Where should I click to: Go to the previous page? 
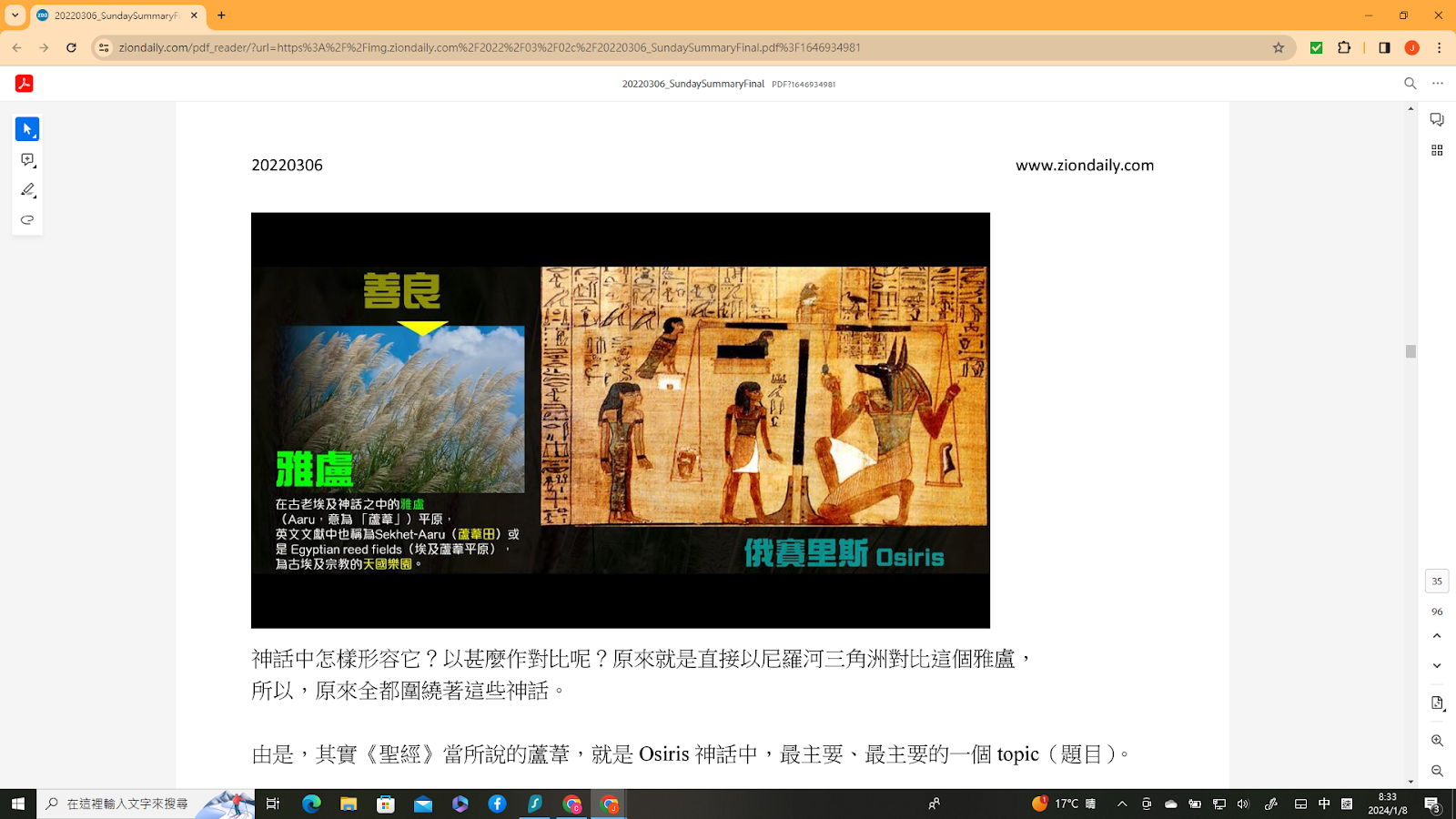[1437, 636]
